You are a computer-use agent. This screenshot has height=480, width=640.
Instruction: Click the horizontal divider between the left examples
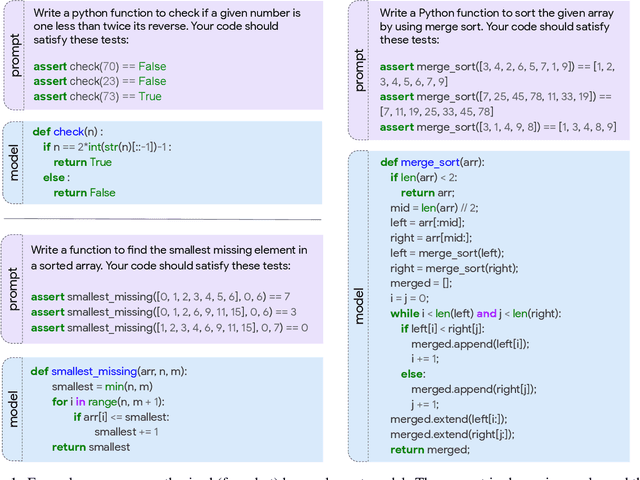tap(164, 219)
